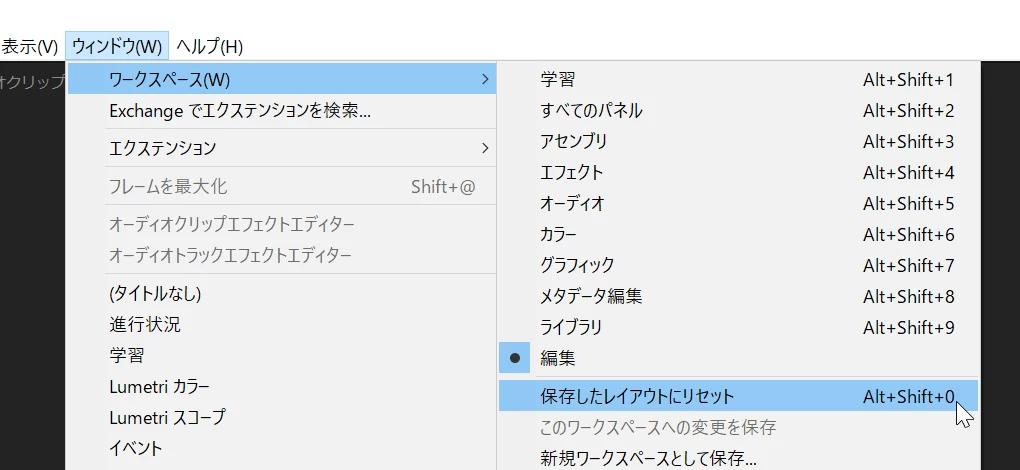This screenshot has height=470, width=1020.
Task: Click このワークスペースへの変更を保存
Action: pyautogui.click(x=738, y=427)
